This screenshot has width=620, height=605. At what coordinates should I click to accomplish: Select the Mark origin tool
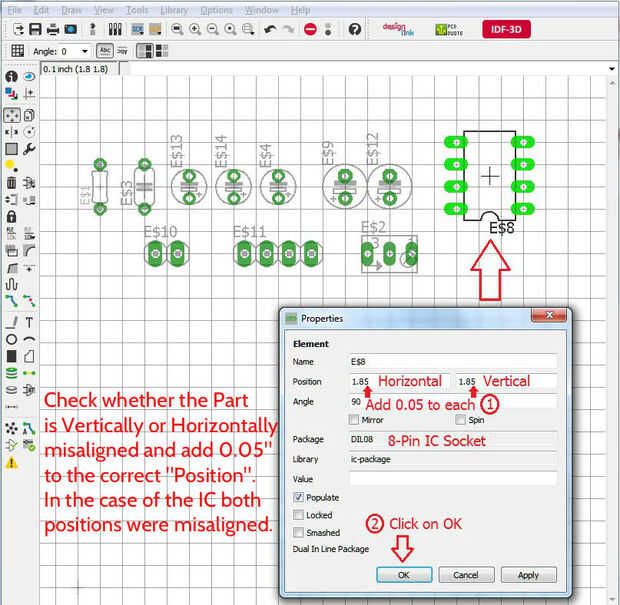pos(29,94)
